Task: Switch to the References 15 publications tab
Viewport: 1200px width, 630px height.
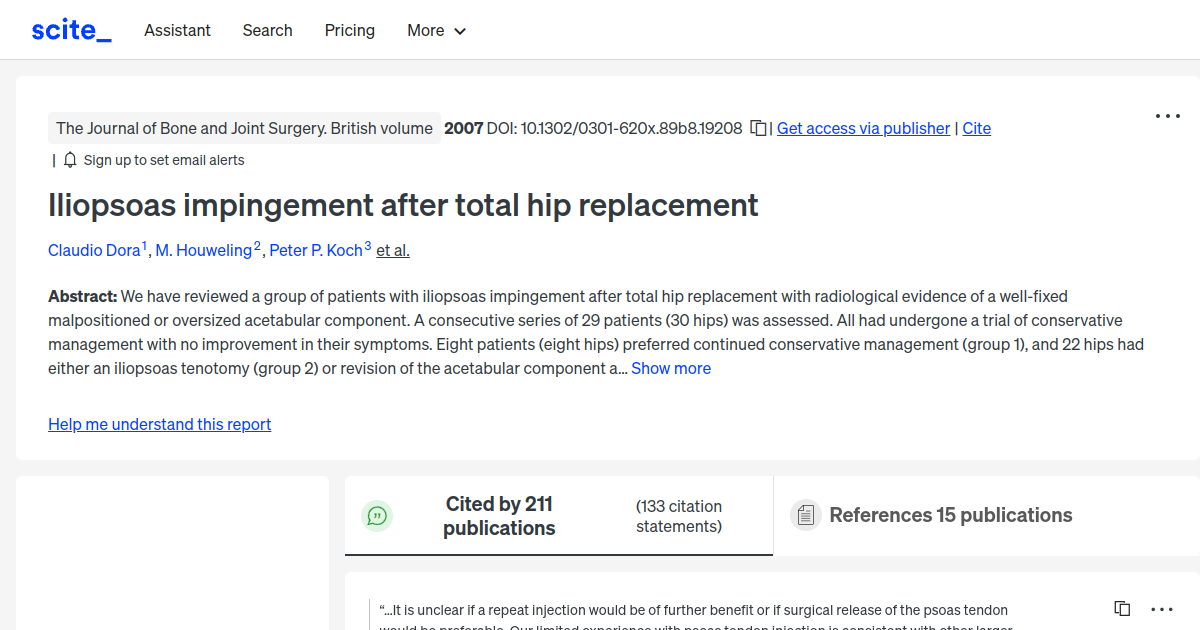Action: [x=950, y=515]
